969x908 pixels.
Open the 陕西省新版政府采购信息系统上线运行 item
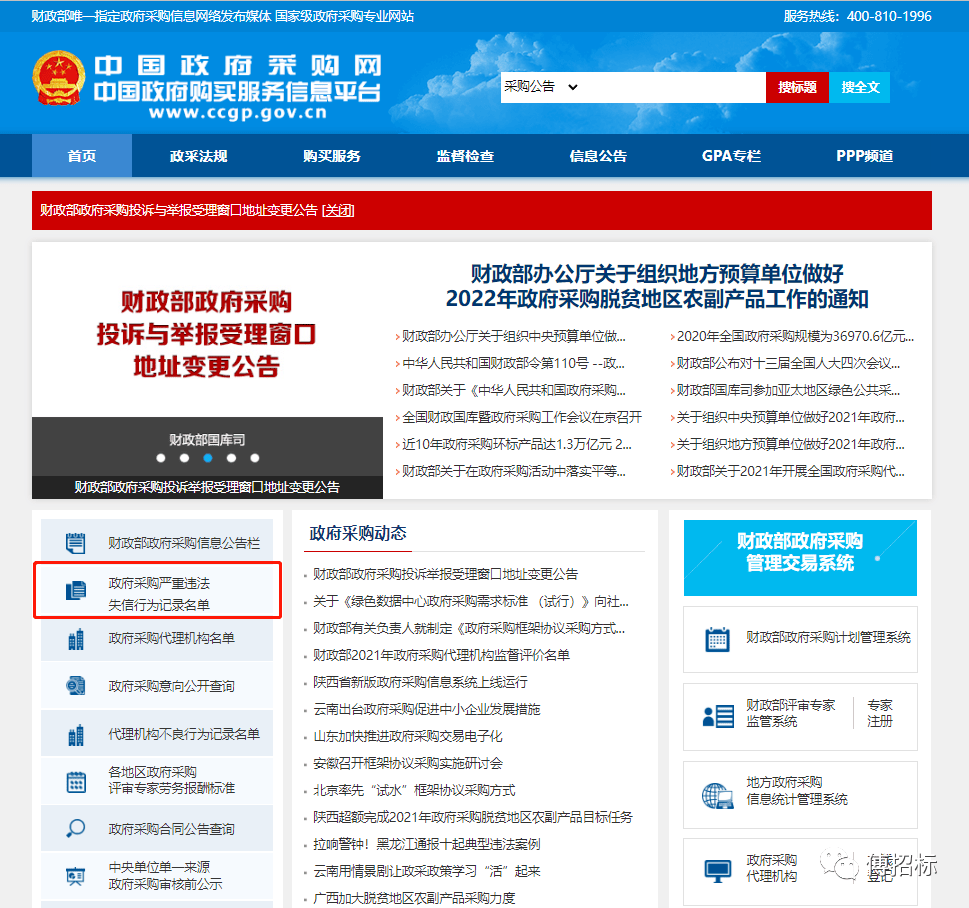420,682
